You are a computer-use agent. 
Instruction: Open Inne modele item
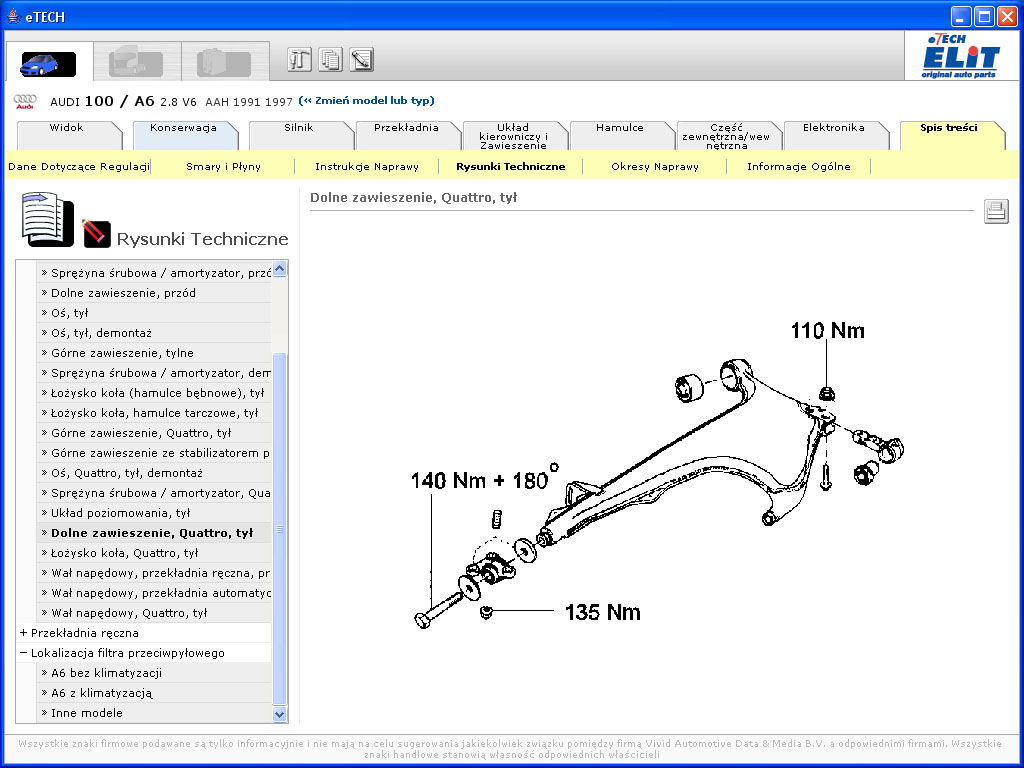[x=154, y=713]
